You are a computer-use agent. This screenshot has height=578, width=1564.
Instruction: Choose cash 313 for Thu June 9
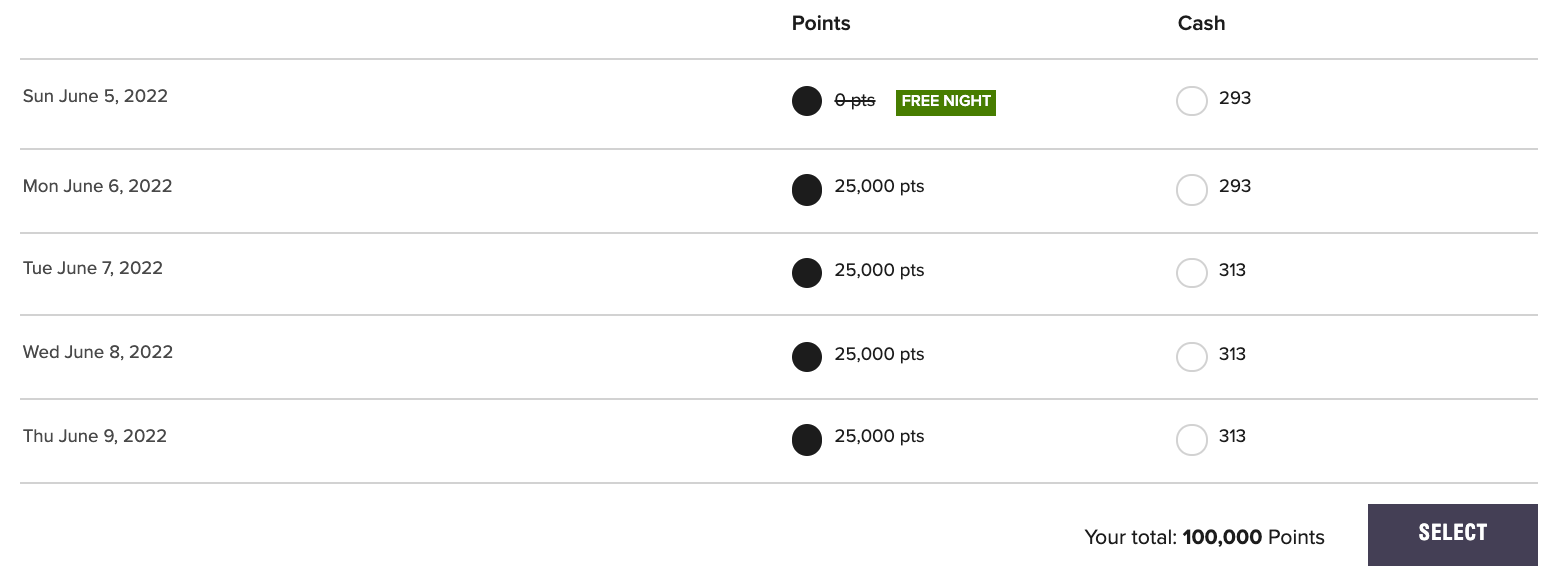click(1192, 439)
